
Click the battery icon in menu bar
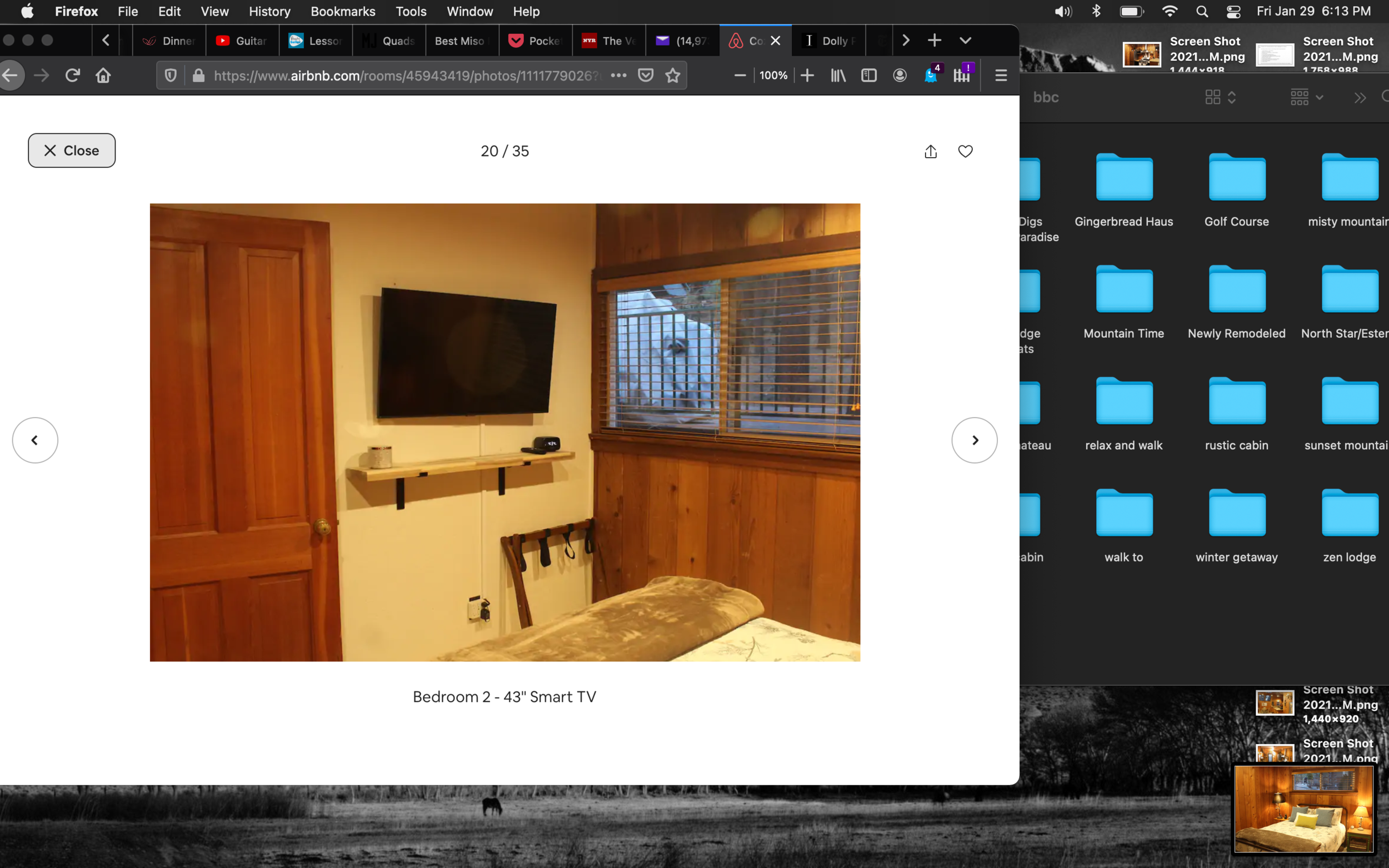tap(1131, 11)
